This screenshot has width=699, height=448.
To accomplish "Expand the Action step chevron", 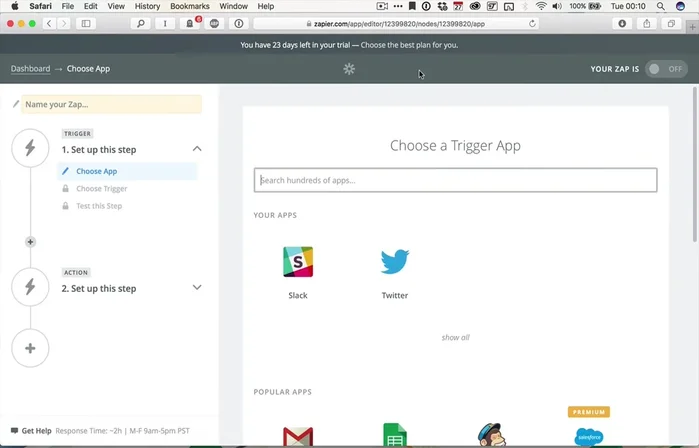I will point(197,288).
